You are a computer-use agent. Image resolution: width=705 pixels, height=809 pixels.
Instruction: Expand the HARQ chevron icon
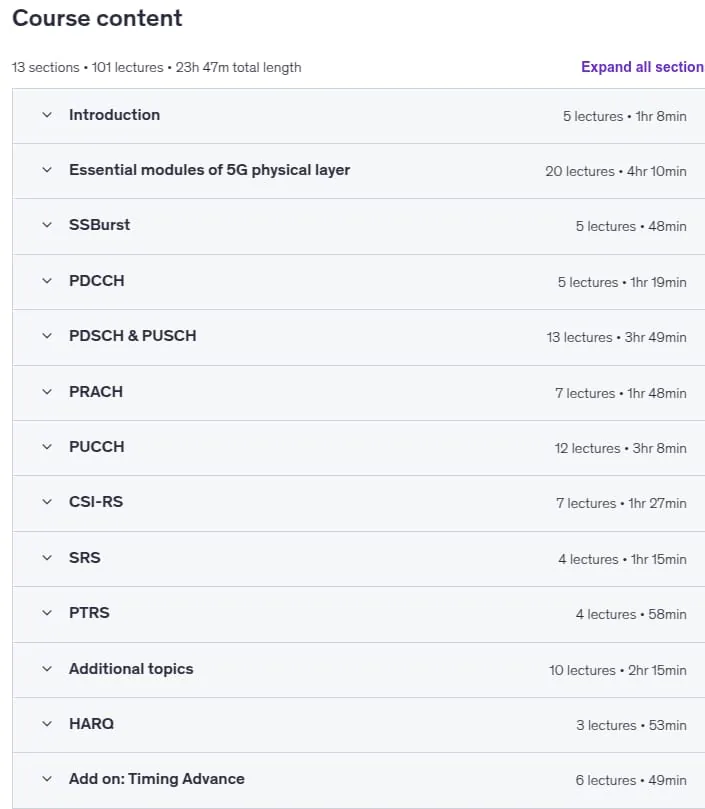pos(47,724)
